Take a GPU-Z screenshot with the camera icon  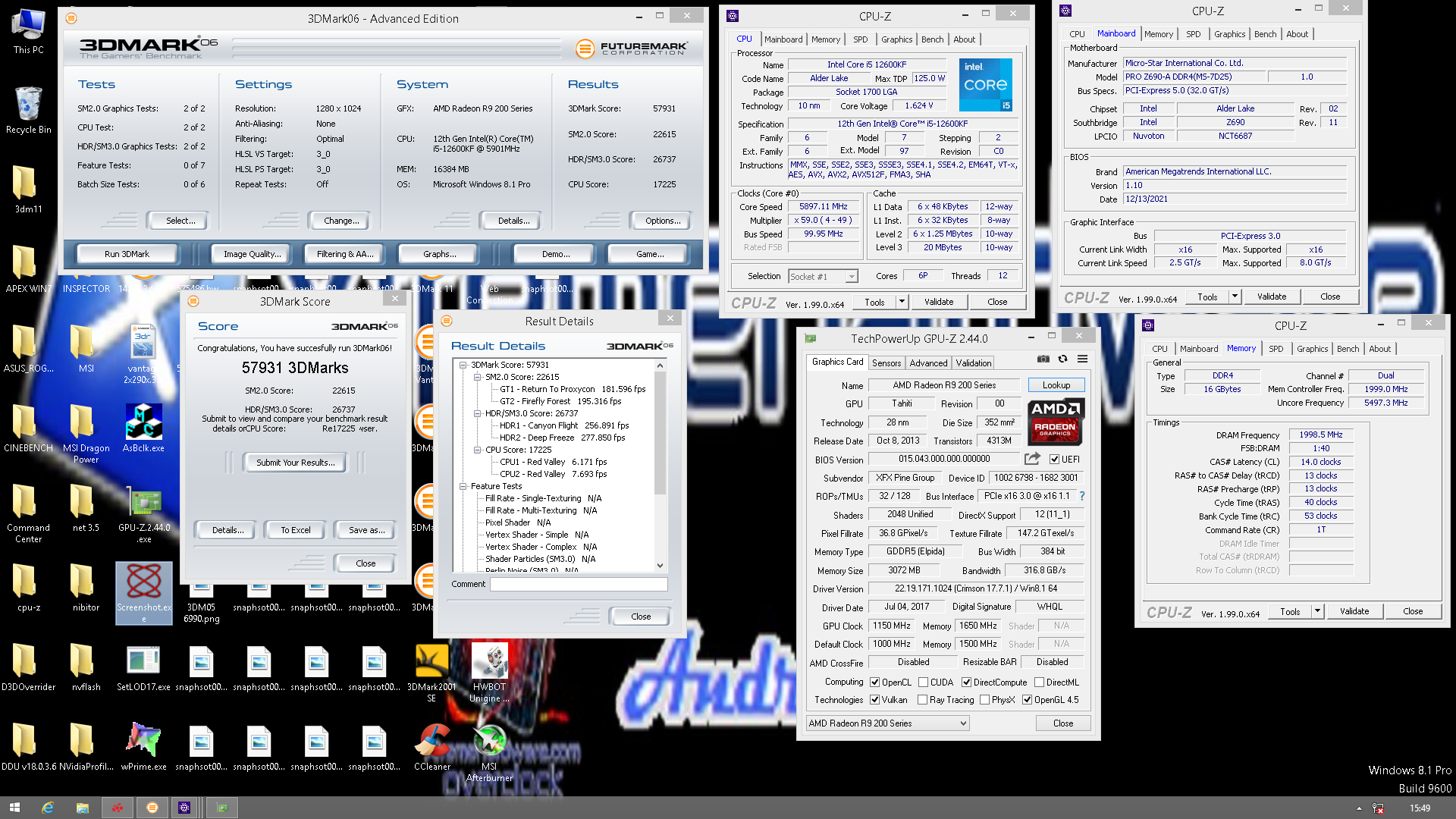(x=1043, y=359)
